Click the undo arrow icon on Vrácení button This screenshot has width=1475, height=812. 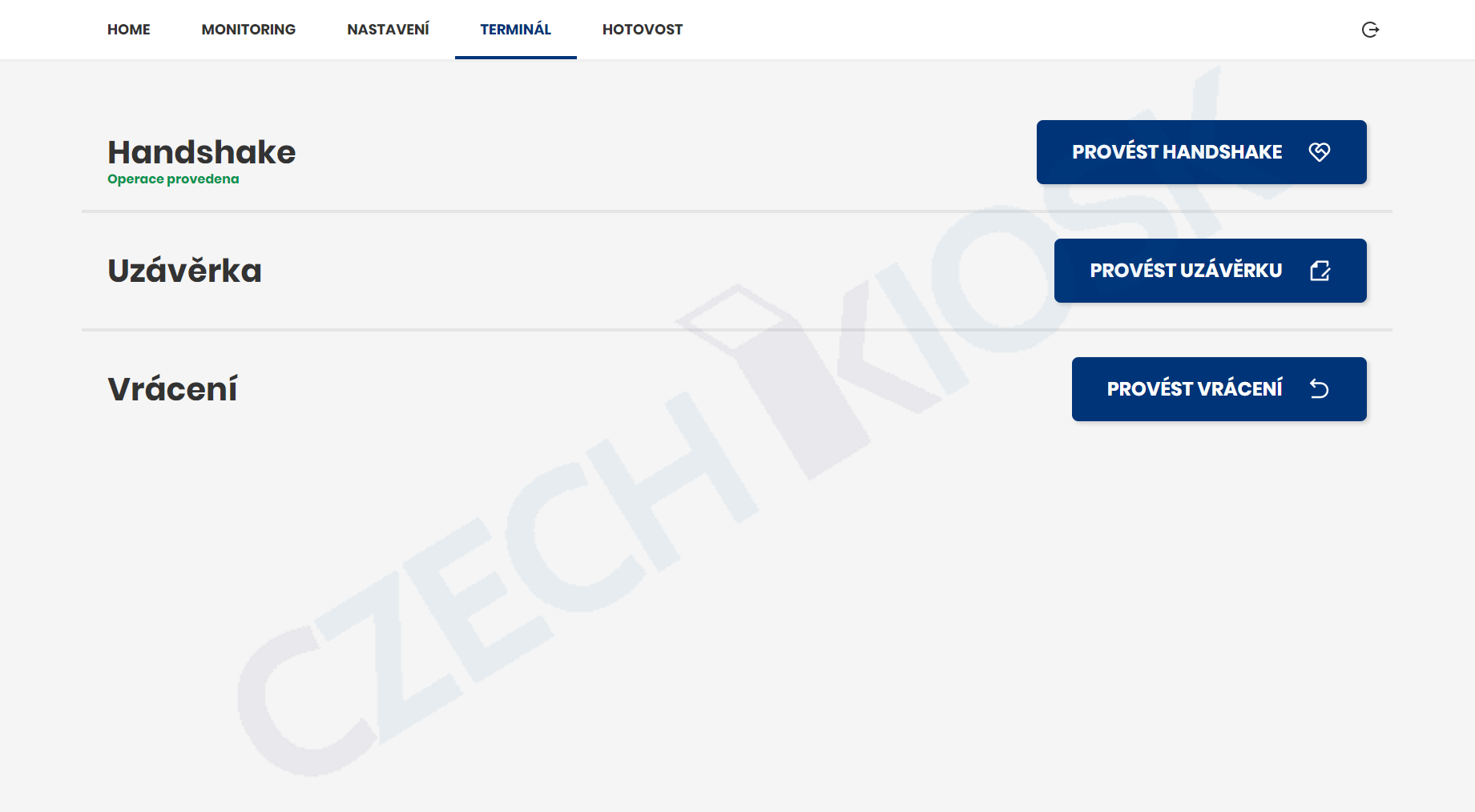[1319, 389]
